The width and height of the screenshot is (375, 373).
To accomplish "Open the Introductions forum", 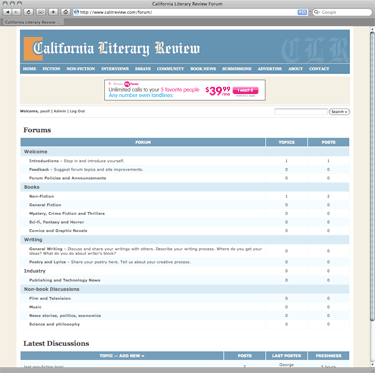I will coord(44,161).
